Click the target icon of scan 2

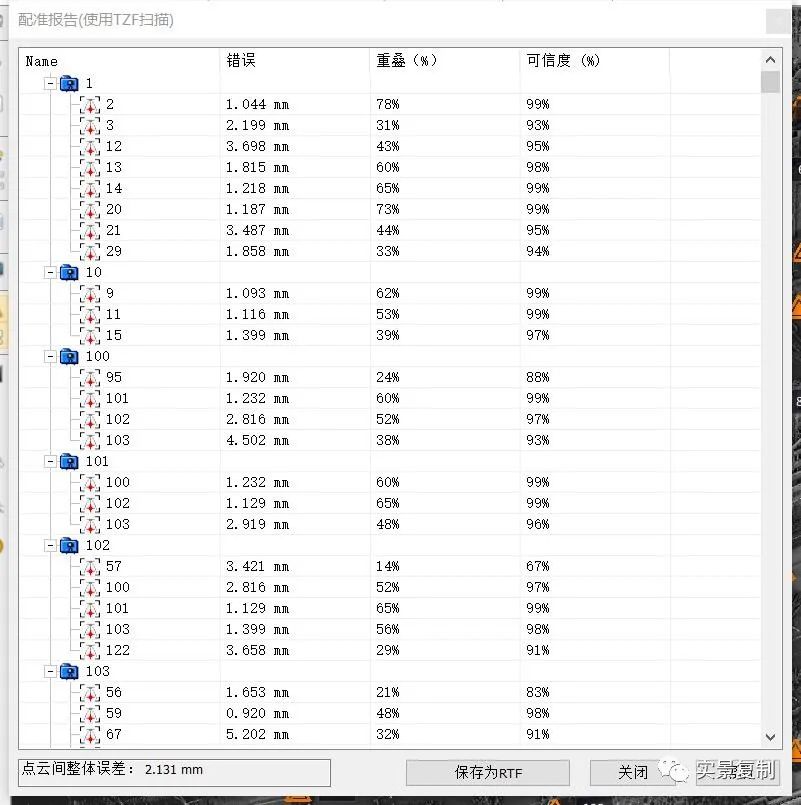(x=90, y=105)
